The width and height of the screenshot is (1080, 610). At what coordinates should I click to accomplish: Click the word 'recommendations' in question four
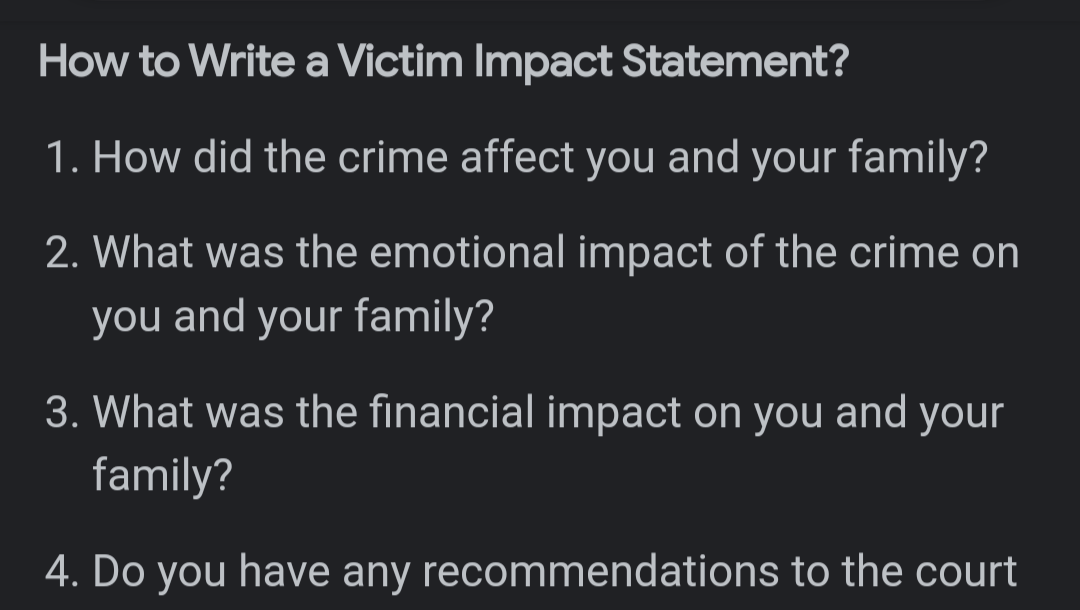[x=600, y=571]
